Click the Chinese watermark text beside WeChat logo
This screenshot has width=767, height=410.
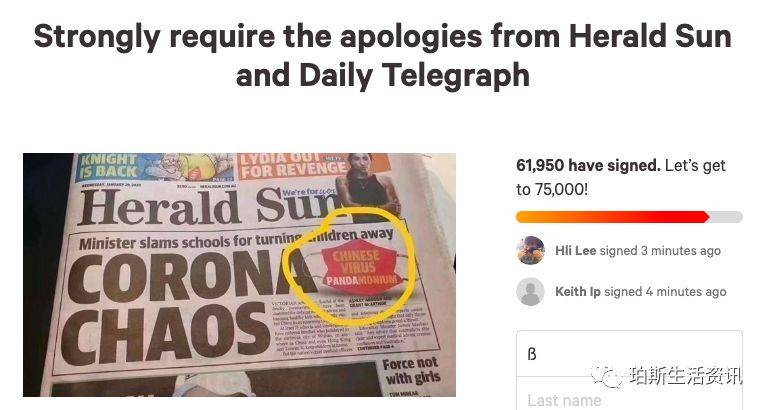686,376
